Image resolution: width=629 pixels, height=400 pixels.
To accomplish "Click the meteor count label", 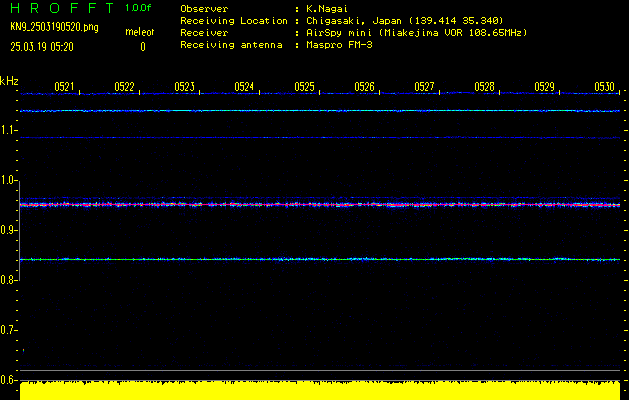I will (x=140, y=32).
